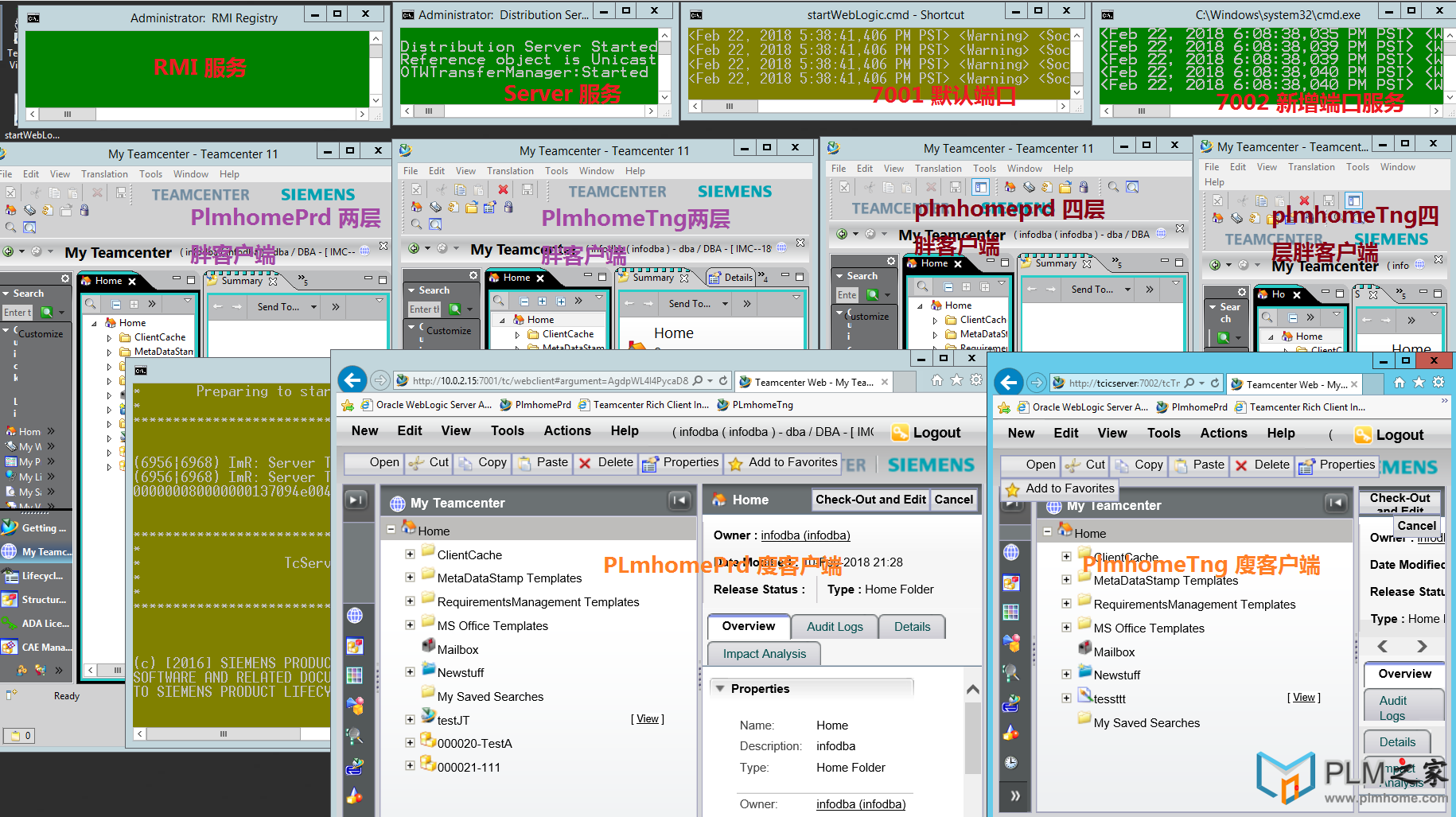The height and width of the screenshot is (817, 1456).
Task: Open Window menu in PlmhomeTng two-tier client
Action: click(x=597, y=171)
